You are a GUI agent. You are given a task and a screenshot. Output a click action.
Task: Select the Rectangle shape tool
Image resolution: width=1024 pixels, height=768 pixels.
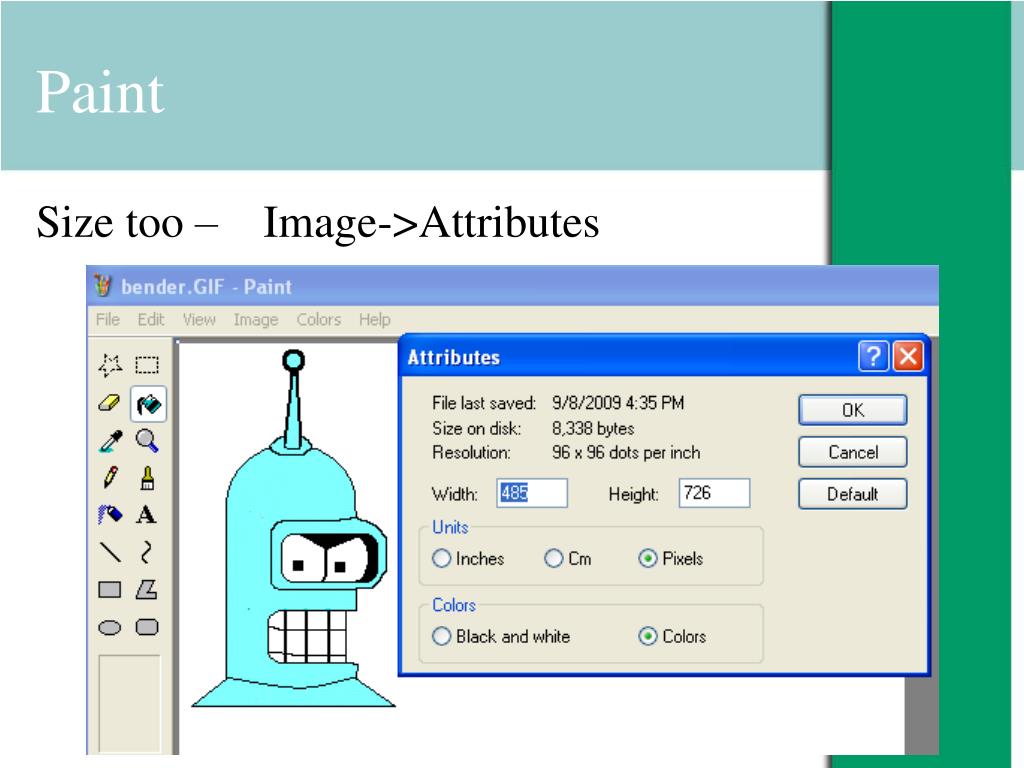tap(110, 590)
